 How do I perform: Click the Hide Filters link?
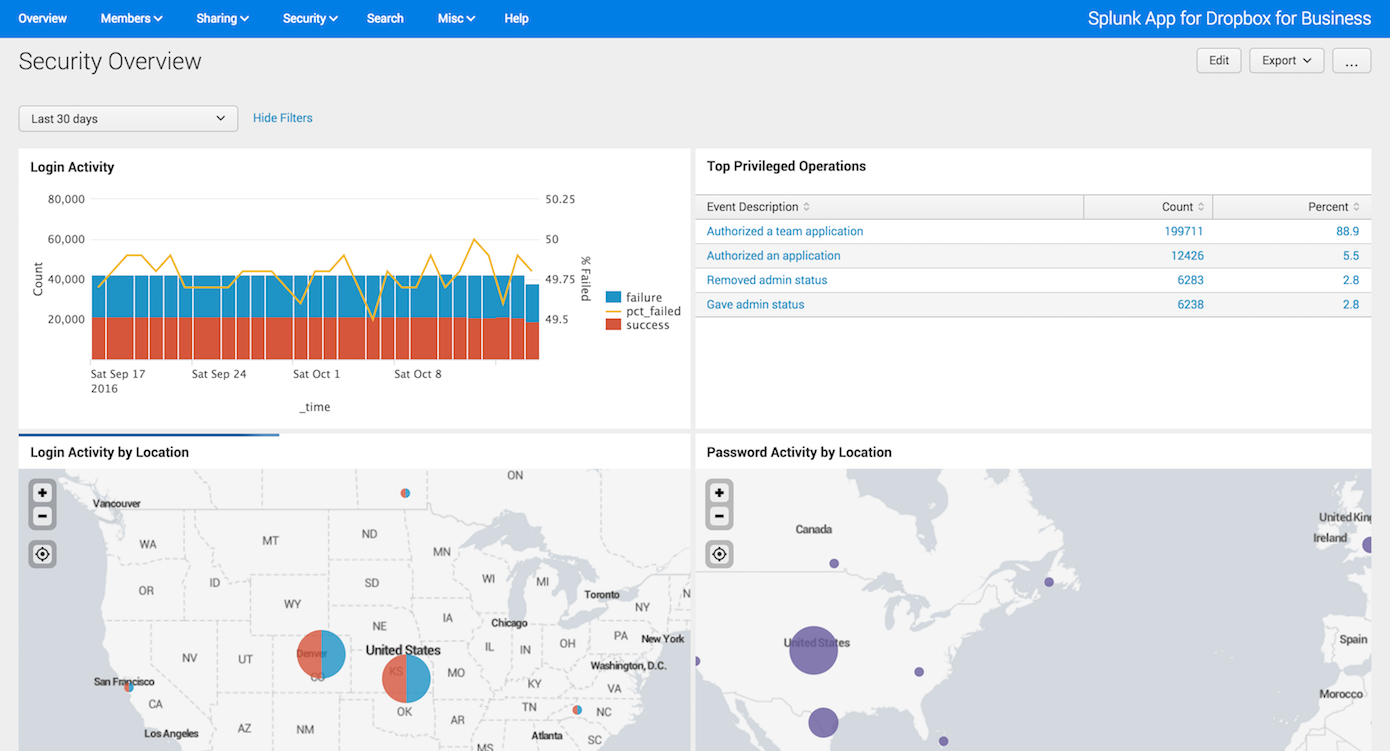(x=282, y=118)
